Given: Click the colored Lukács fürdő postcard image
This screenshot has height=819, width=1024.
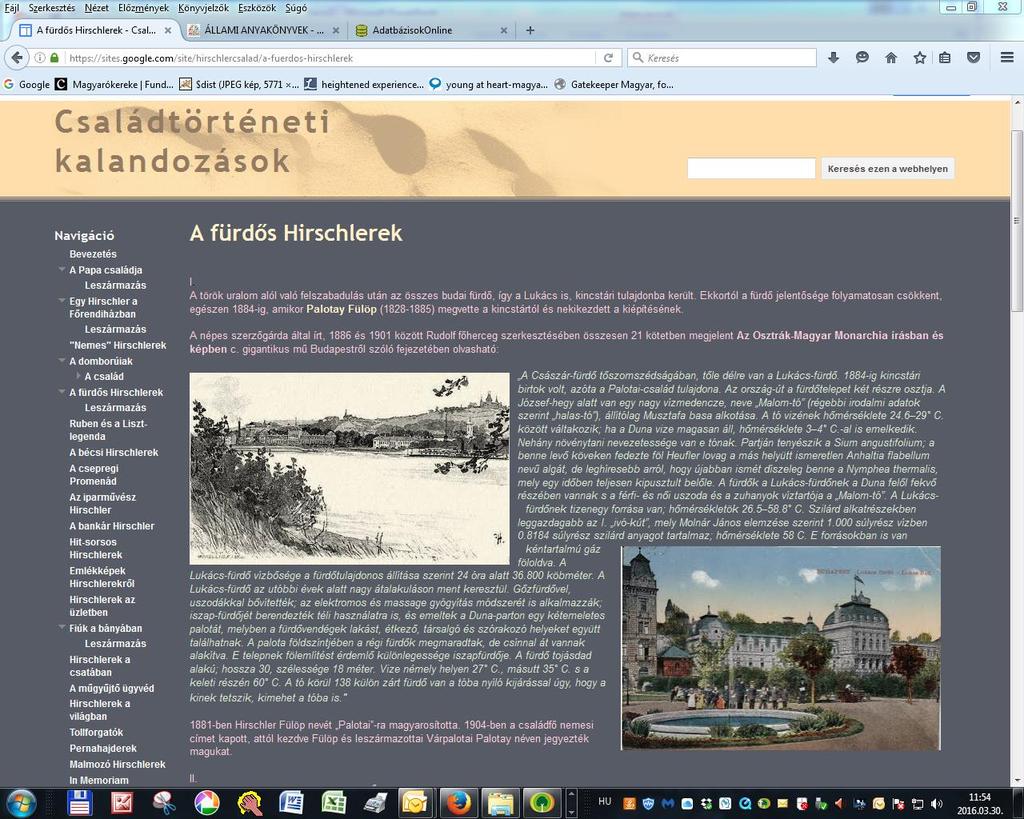Looking at the screenshot, I should tap(781, 648).
